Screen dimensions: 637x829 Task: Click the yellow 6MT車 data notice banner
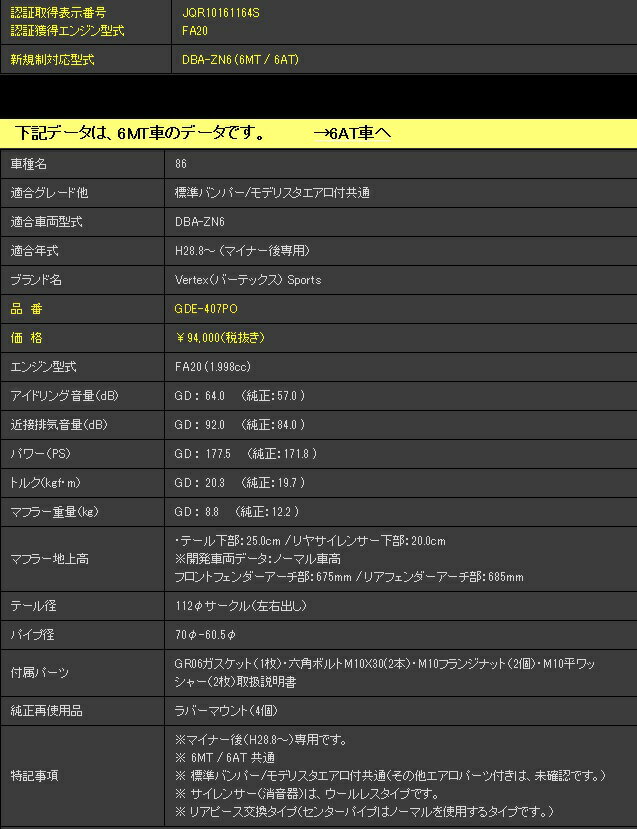[x=140, y=133]
